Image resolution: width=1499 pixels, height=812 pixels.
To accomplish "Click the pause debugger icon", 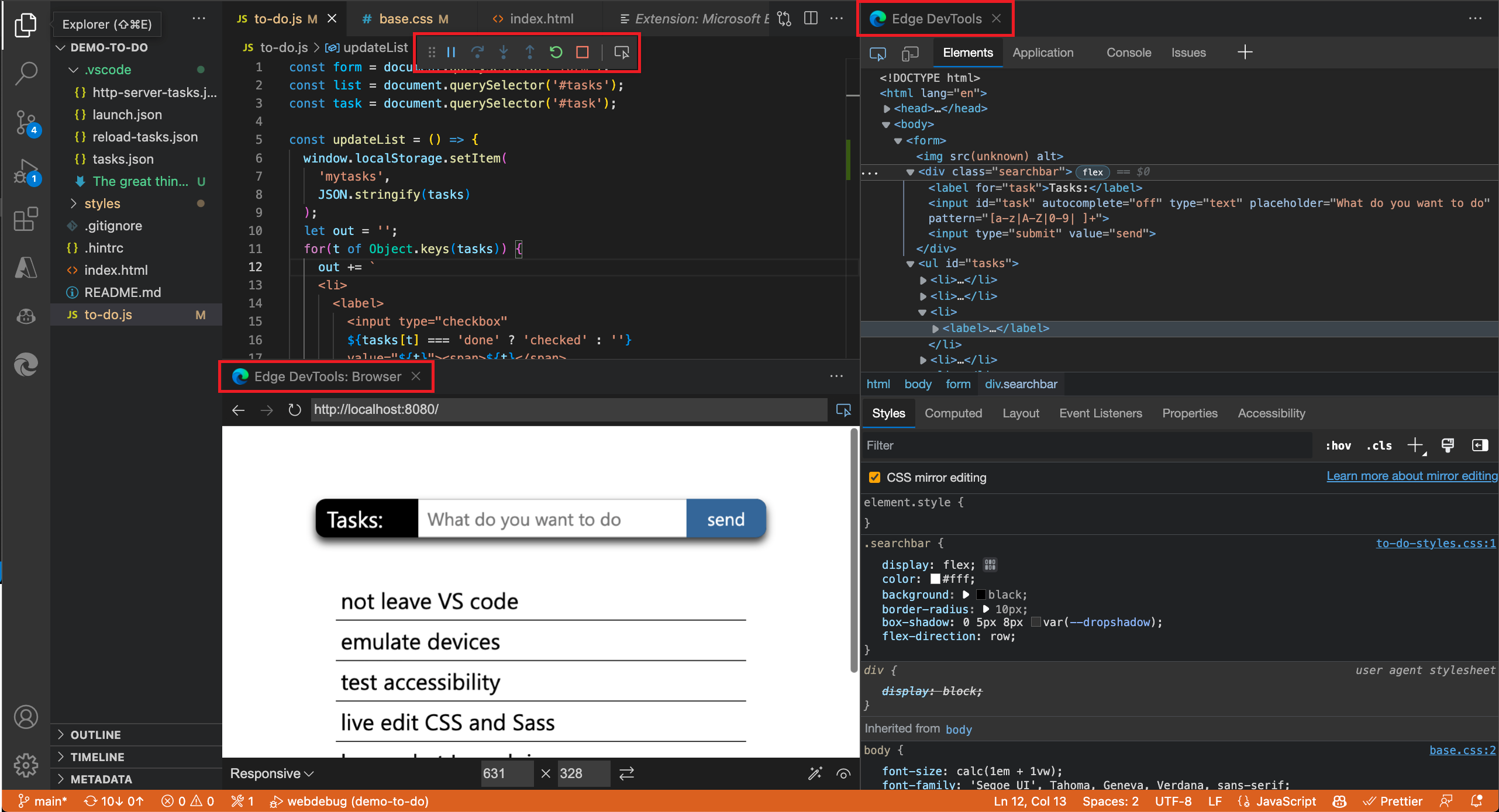I will [x=451, y=52].
